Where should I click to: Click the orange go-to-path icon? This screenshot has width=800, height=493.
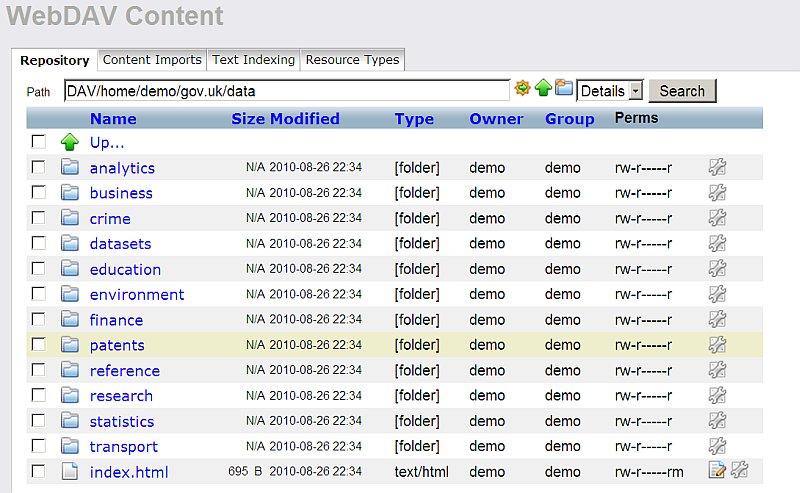point(522,89)
